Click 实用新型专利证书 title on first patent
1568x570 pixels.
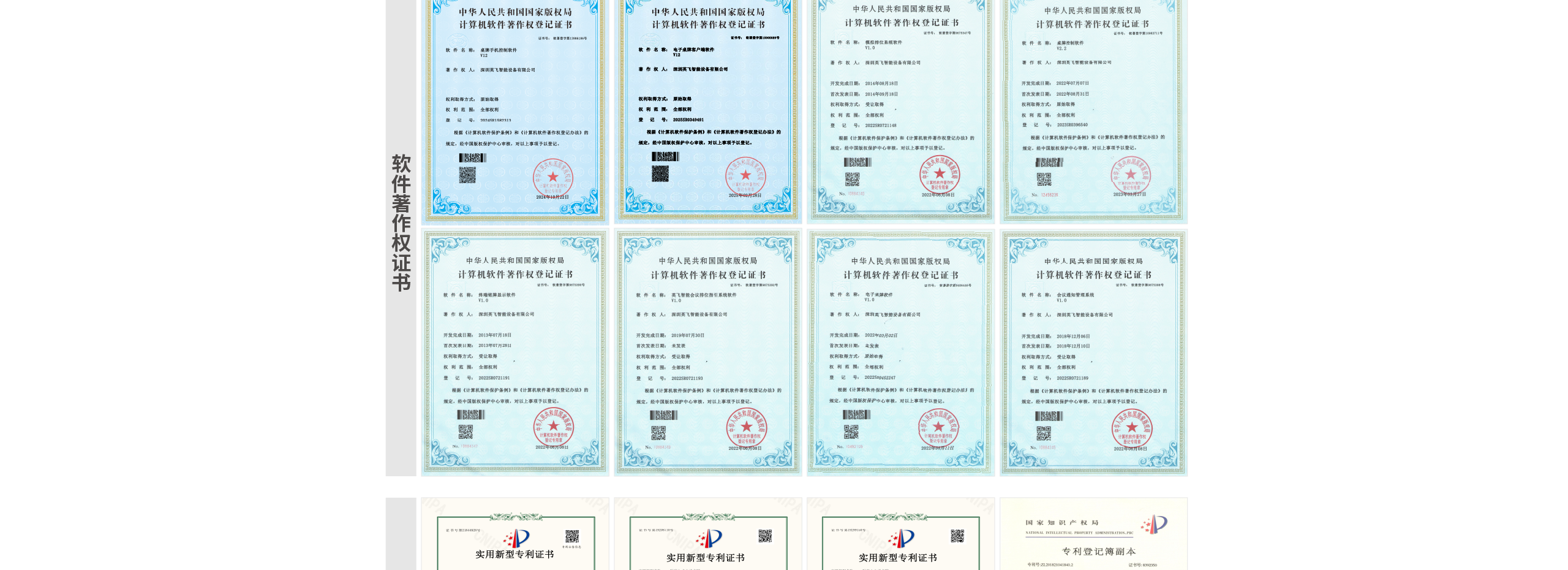(x=514, y=555)
